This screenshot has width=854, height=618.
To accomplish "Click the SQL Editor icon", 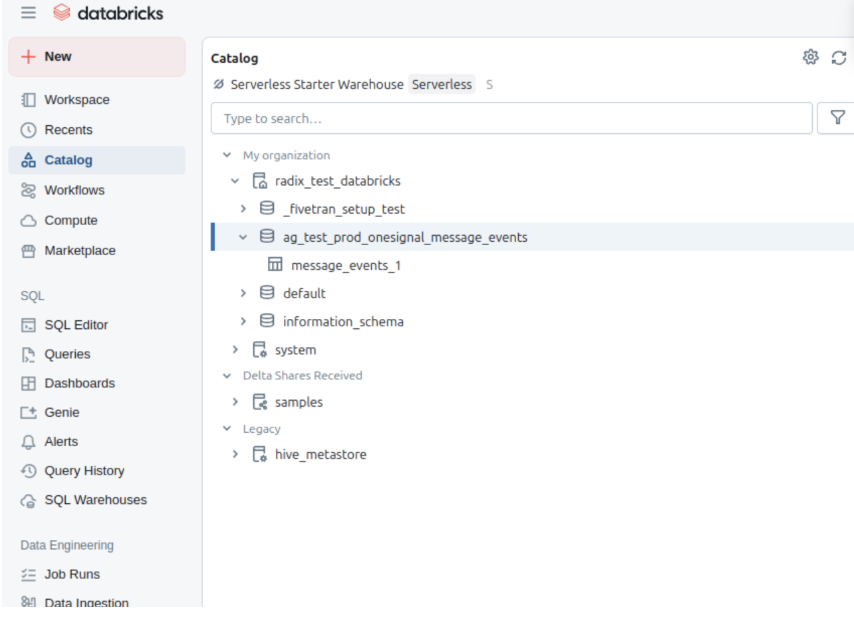I will pos(28,325).
